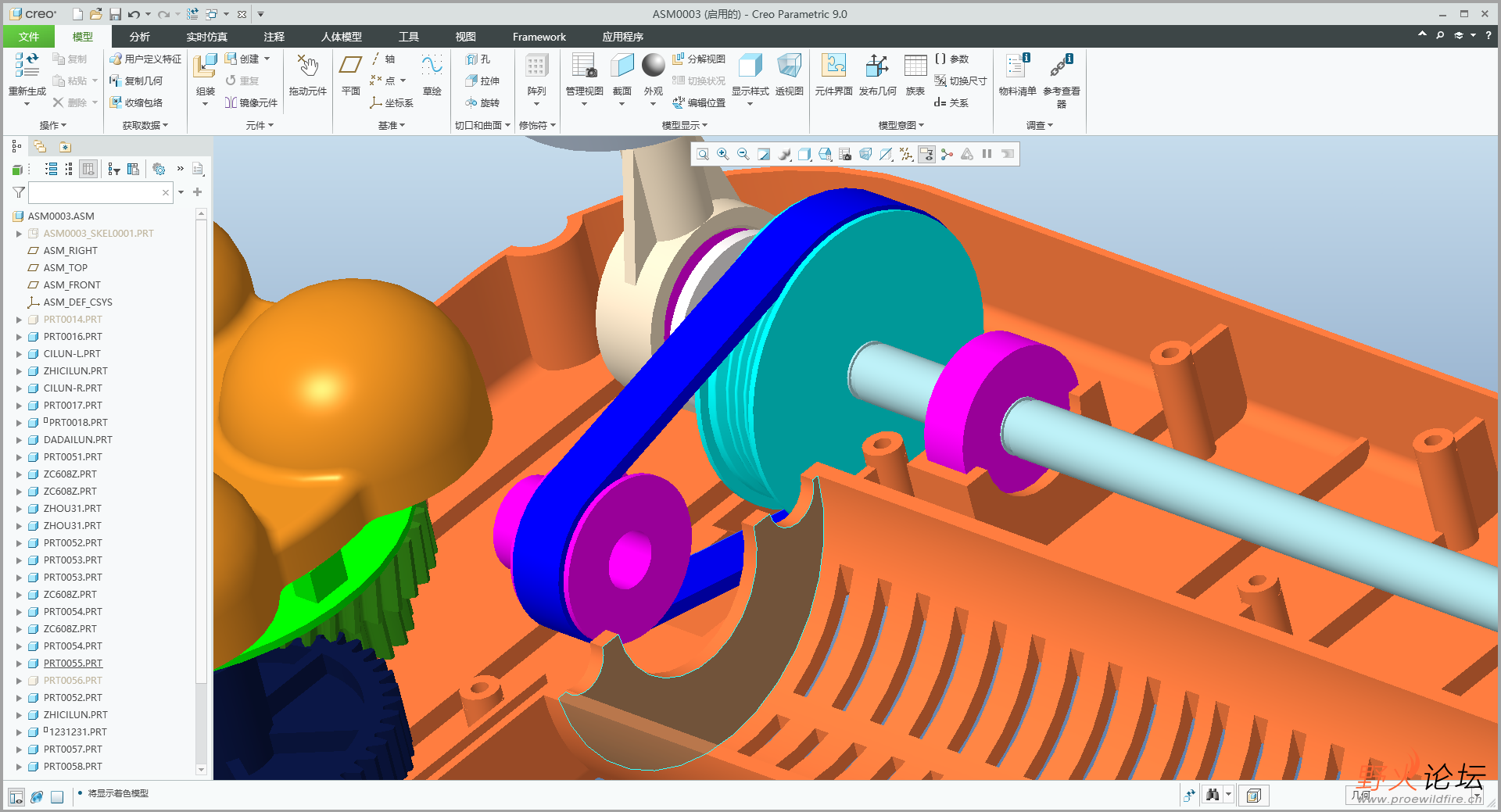Open saved orientations cube in graphics toolbar

coord(825,154)
